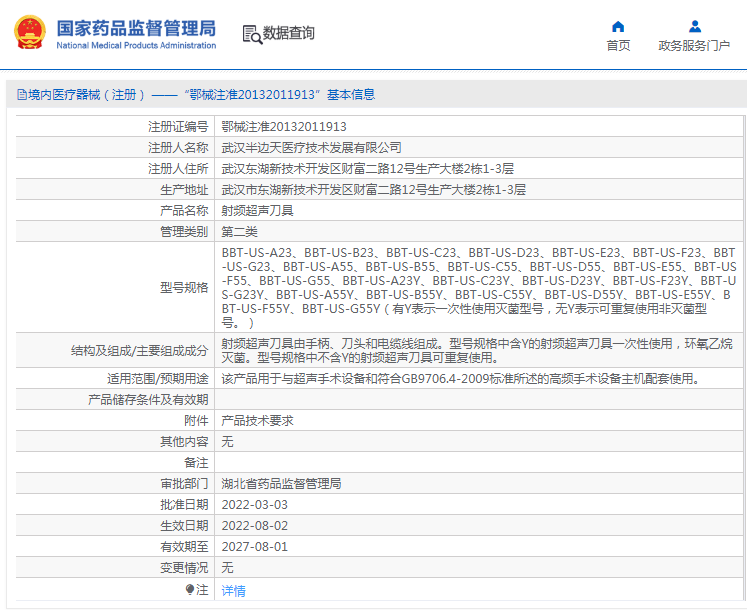This screenshot has height=610, width=747.
Task: Click effective date 2022-08-02
Action: (x=255, y=525)
